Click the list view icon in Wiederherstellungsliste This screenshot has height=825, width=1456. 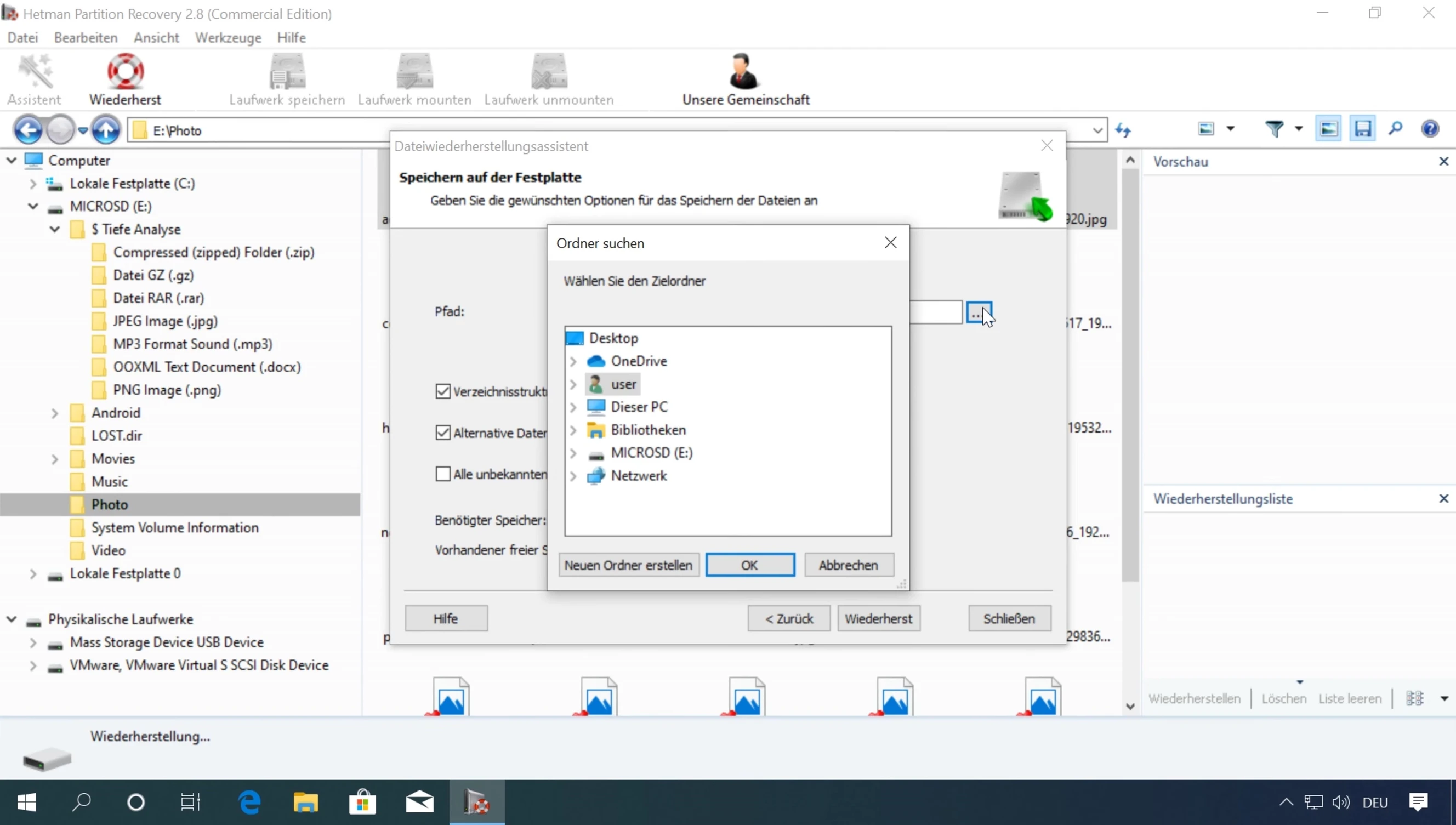click(x=1415, y=698)
